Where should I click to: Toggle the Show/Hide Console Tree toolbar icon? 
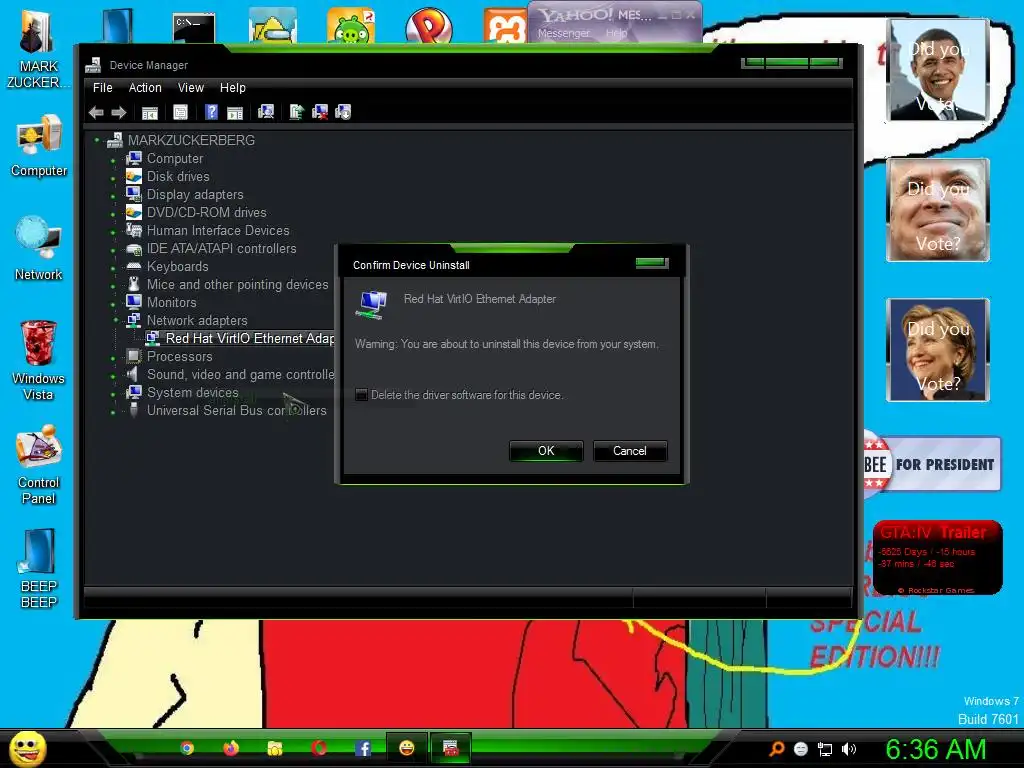coord(150,112)
